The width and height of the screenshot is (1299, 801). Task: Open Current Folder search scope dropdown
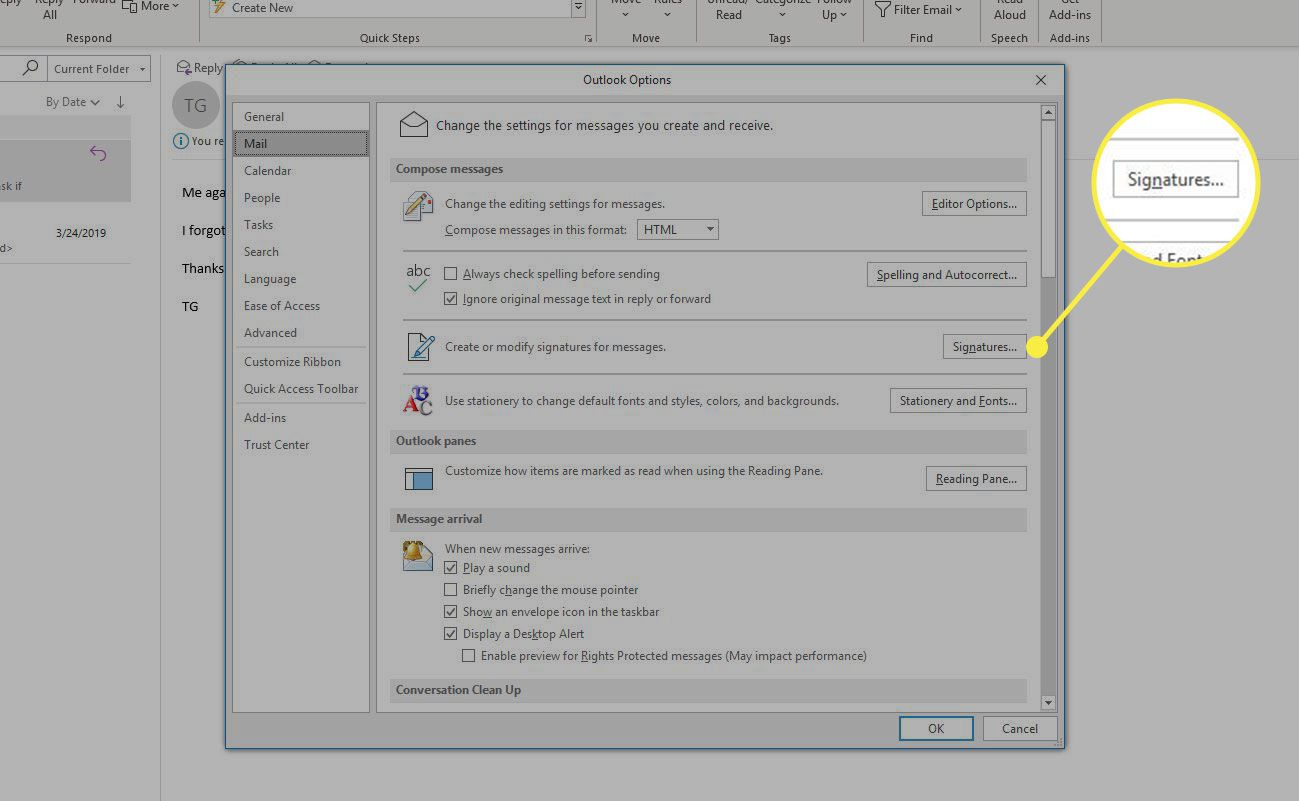(100, 69)
